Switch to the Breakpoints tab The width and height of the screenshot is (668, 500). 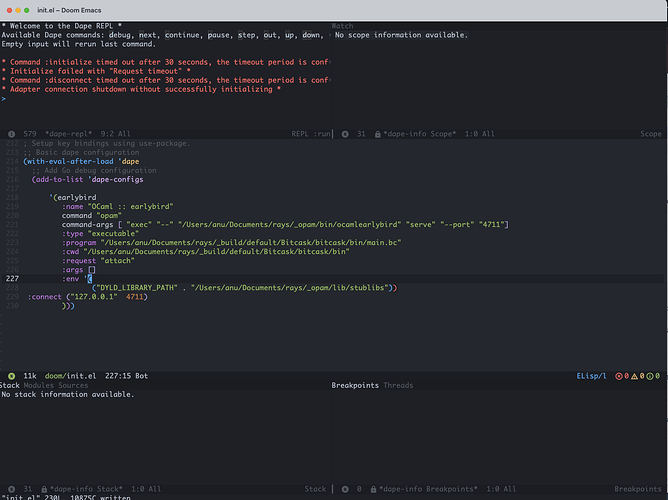(x=355, y=385)
